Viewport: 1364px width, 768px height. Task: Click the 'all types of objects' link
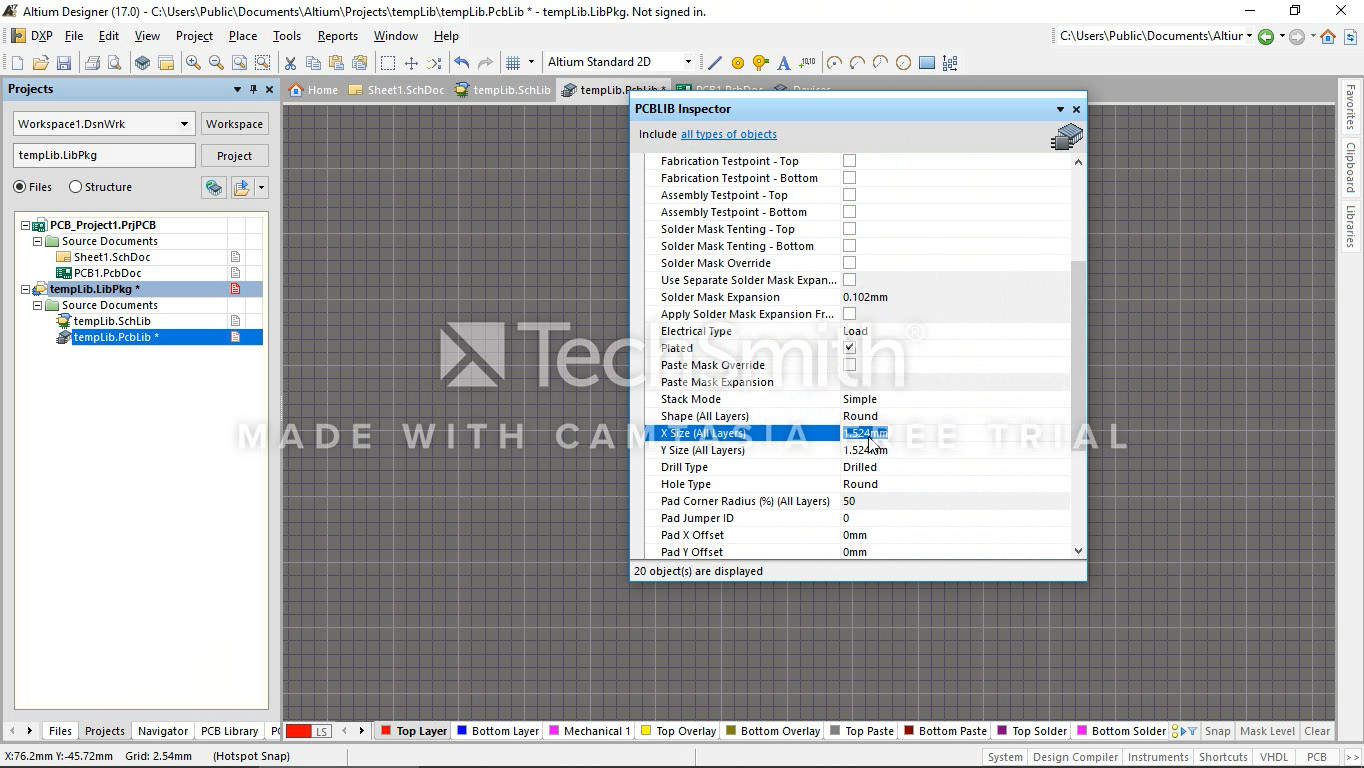728,134
